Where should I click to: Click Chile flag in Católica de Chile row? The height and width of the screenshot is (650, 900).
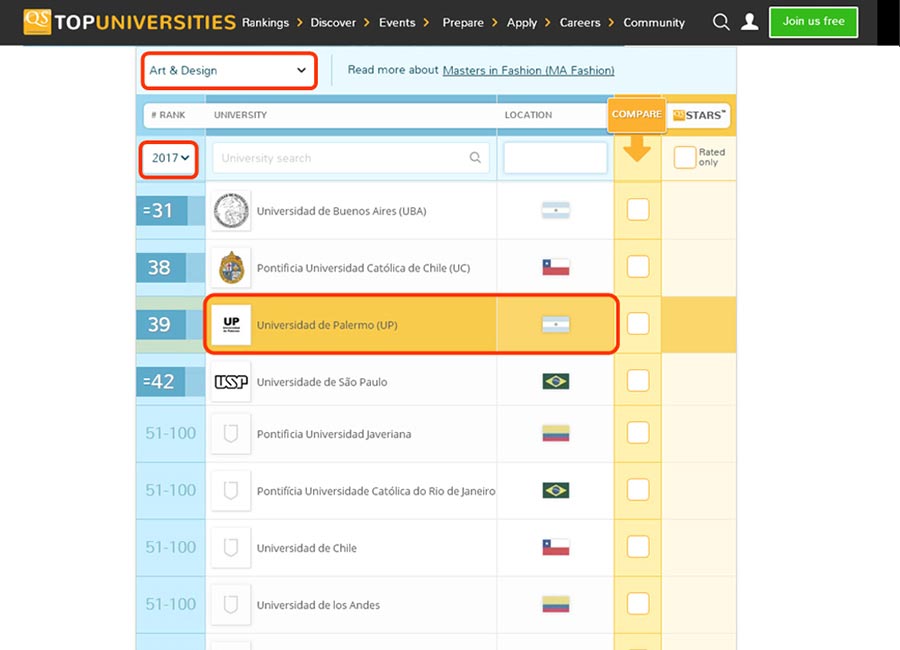556,267
